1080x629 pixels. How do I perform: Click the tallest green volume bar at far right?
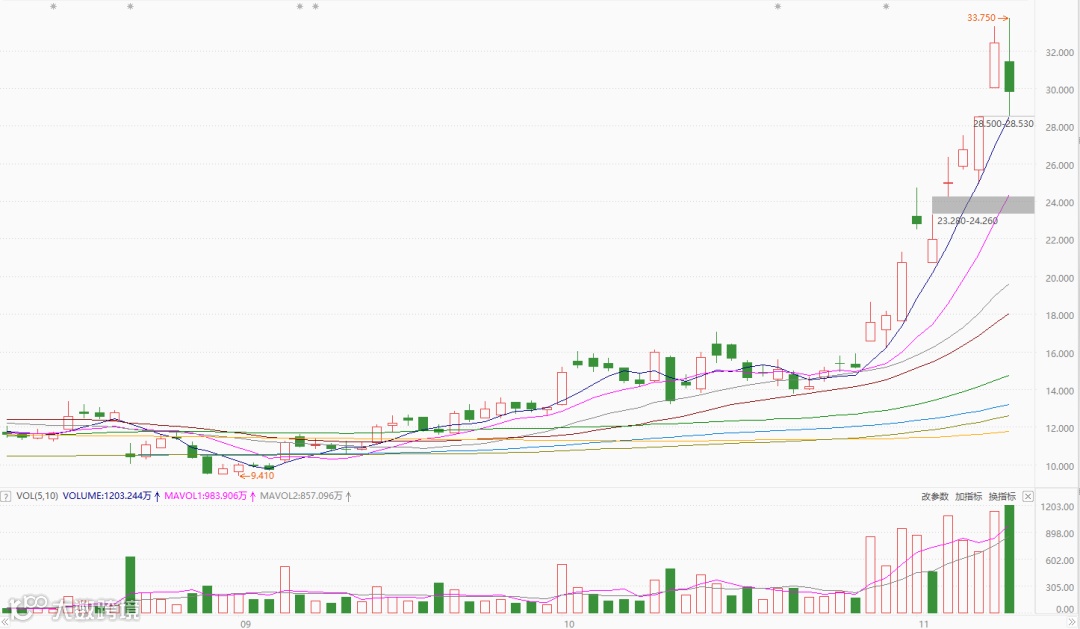[x=1009, y=559]
